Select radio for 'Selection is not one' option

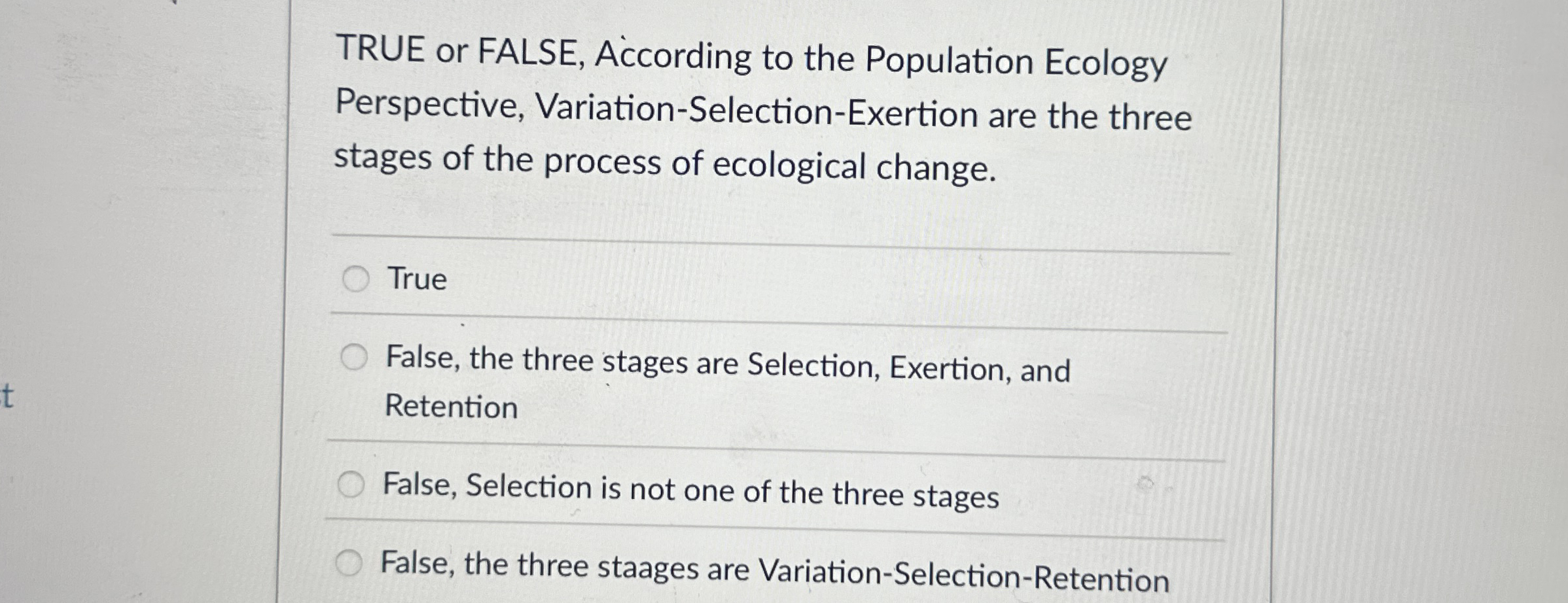[x=351, y=485]
